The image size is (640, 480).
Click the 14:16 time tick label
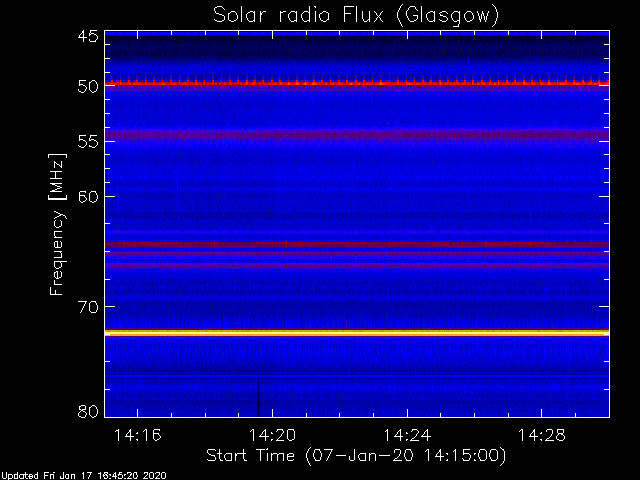click(138, 435)
